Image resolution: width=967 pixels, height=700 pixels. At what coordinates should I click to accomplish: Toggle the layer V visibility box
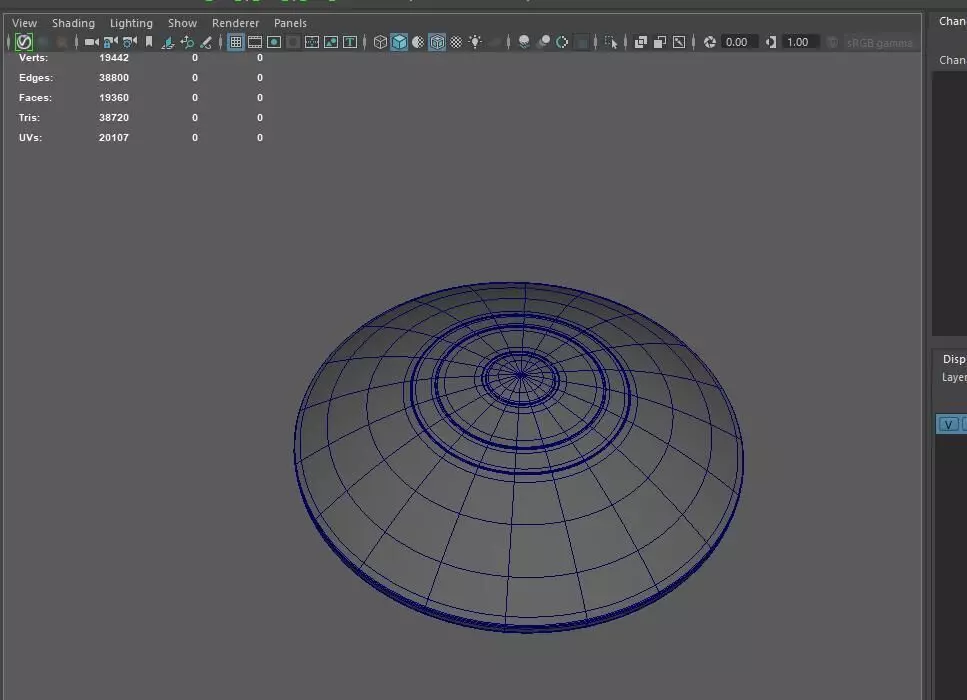click(x=948, y=424)
